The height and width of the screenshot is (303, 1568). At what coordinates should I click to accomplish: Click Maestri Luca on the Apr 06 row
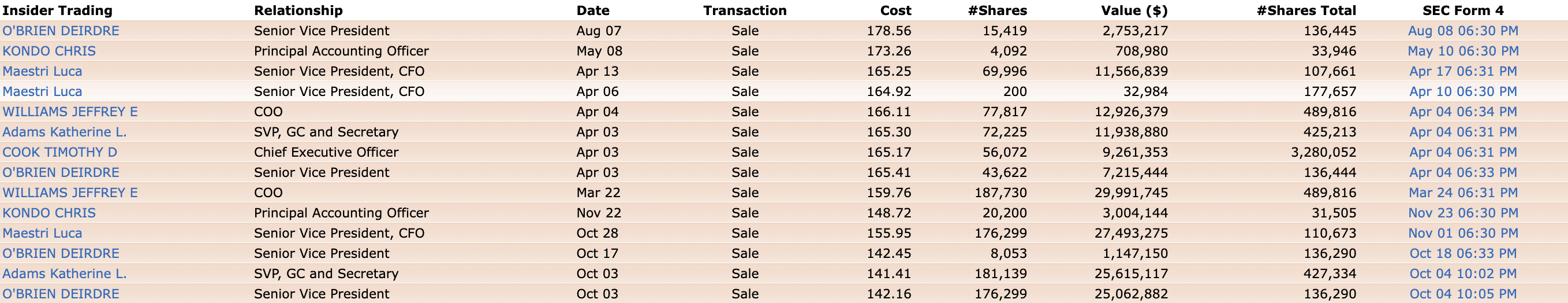[x=42, y=91]
